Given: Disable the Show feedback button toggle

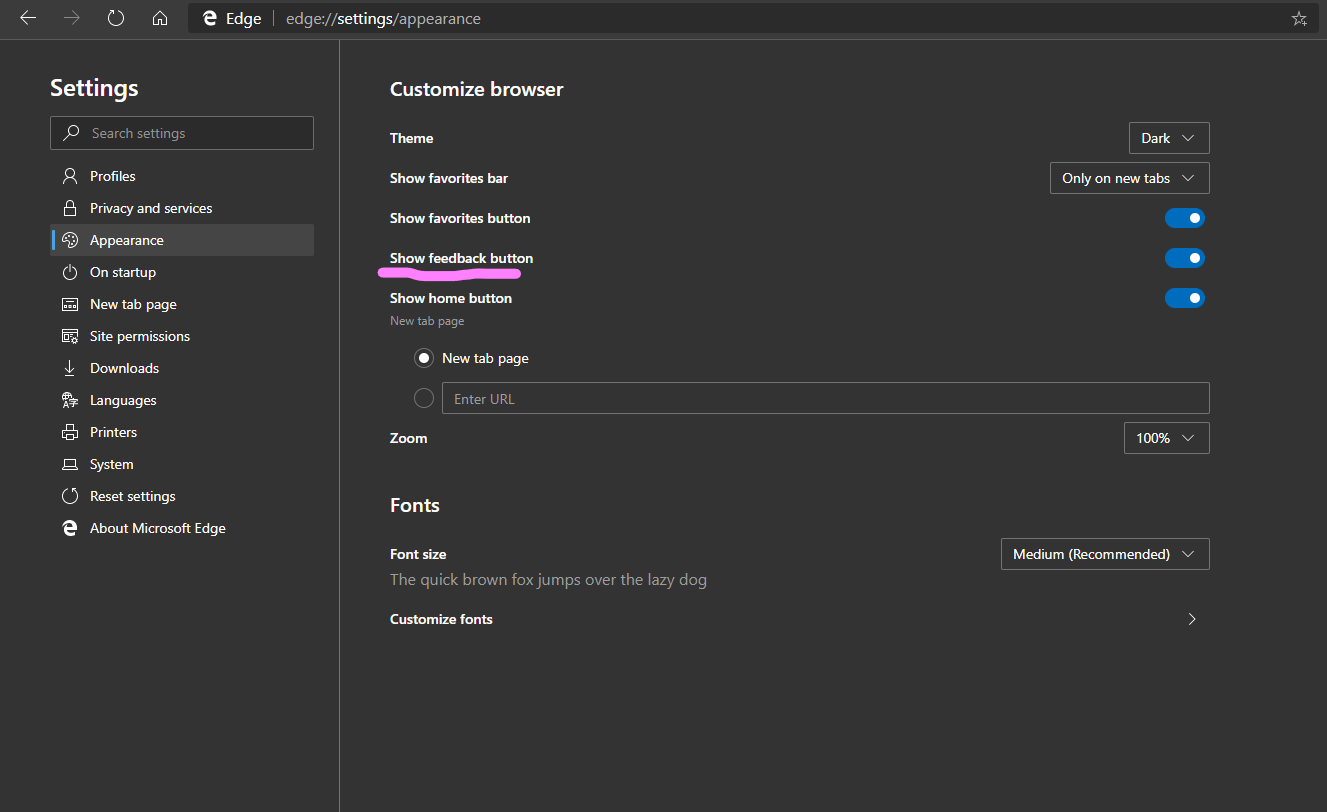Looking at the screenshot, I should pos(1185,258).
